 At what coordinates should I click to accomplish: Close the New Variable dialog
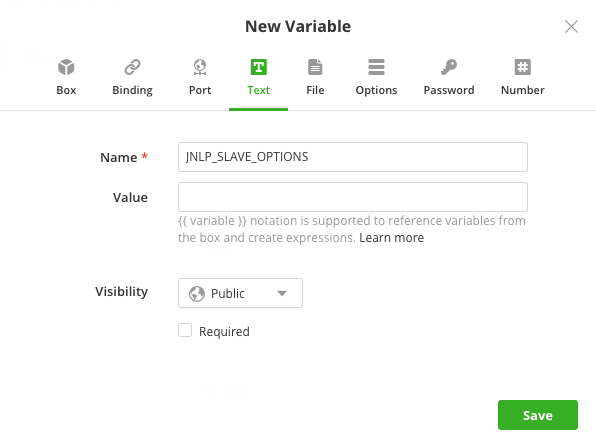point(571,27)
